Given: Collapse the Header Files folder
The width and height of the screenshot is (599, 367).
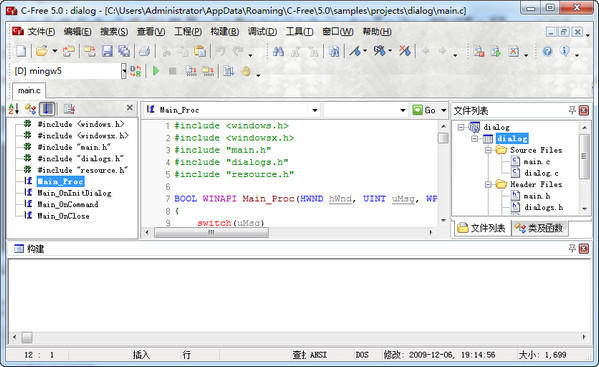Looking at the screenshot, I should pos(488,184).
